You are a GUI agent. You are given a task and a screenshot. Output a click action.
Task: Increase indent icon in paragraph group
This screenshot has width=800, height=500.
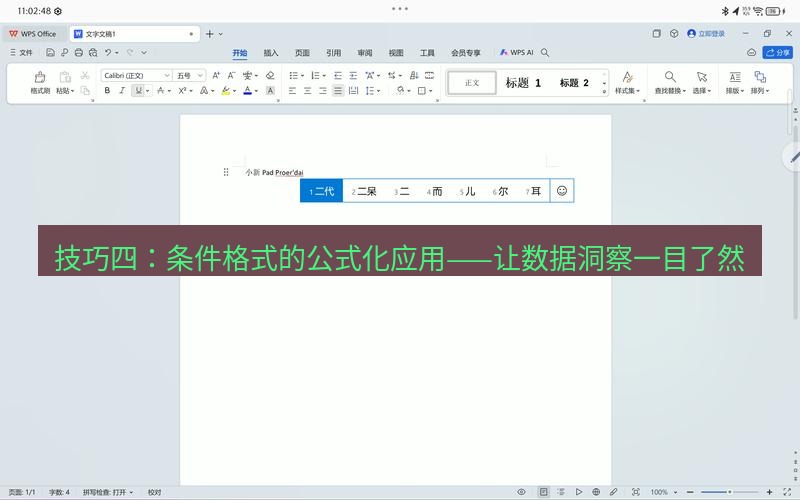[353, 76]
